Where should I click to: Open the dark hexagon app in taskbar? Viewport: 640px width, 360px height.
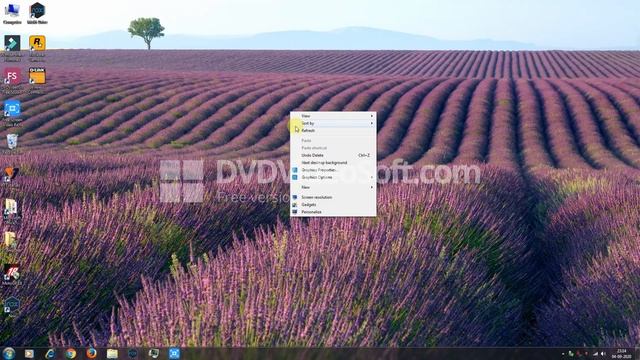(x=133, y=353)
